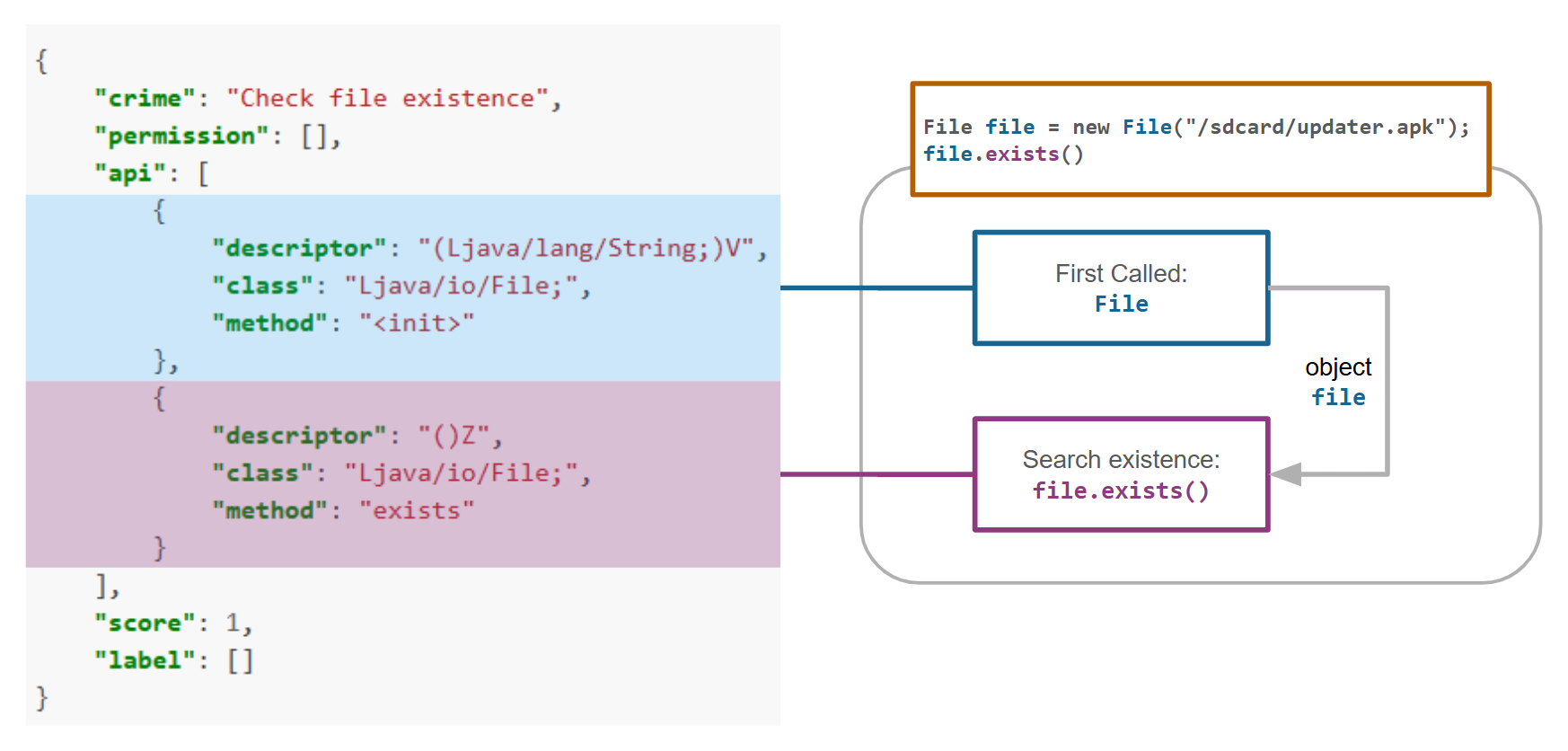Click the "descriptor" key in the blue block
Image resolution: width=1568 pixels, height=751 pixels.
tap(299, 248)
